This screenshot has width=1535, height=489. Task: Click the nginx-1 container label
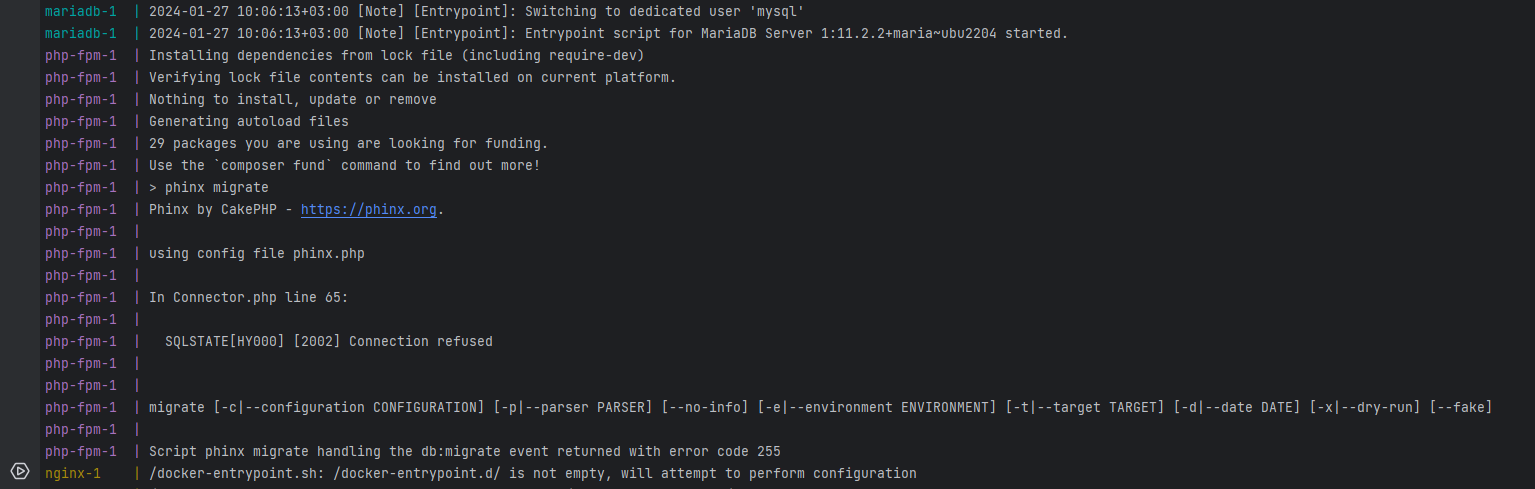(73, 473)
